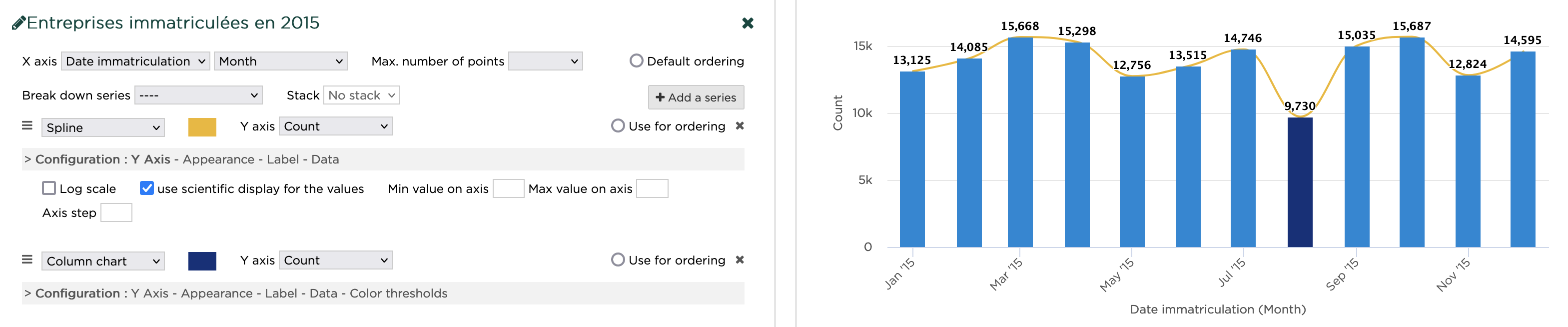Click the pencil edit icon beside the chart title
Image resolution: width=1568 pixels, height=327 pixels.
click(18, 23)
